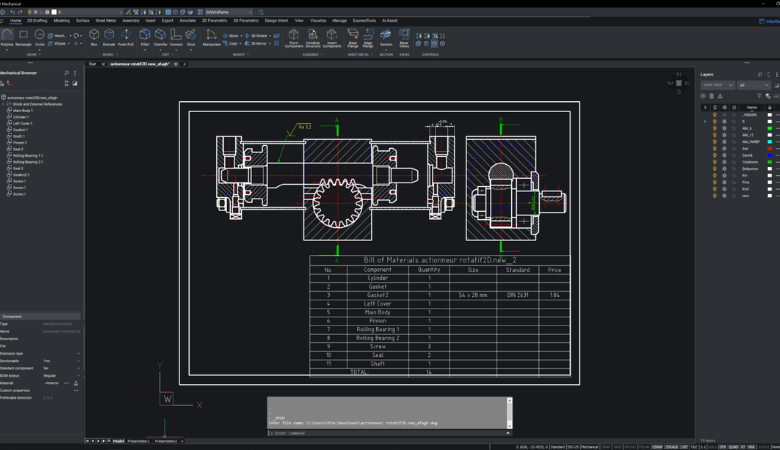Search in the Mechanical Browser panel
780x450 pixels.
(x=67, y=73)
